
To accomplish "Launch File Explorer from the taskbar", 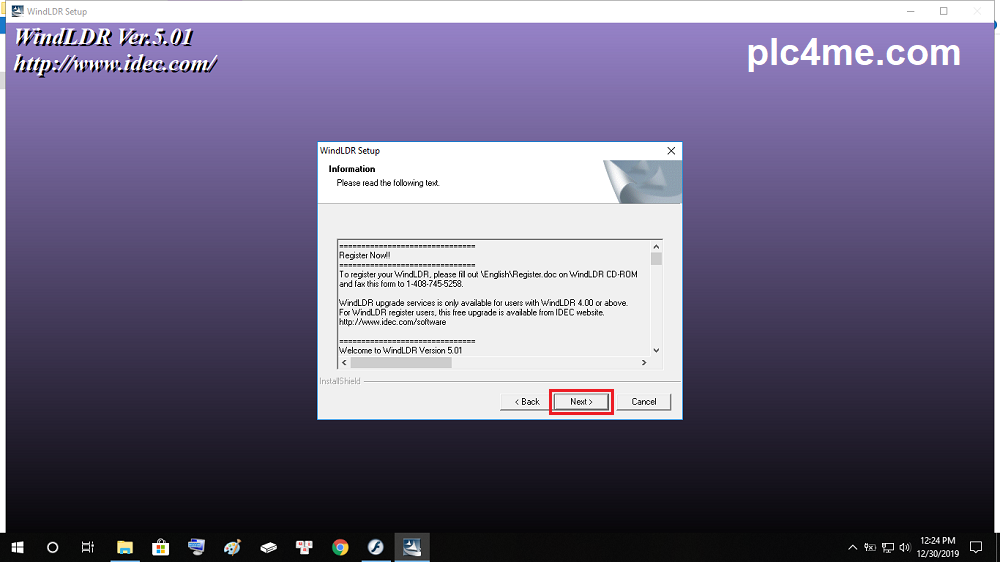I will [125, 547].
